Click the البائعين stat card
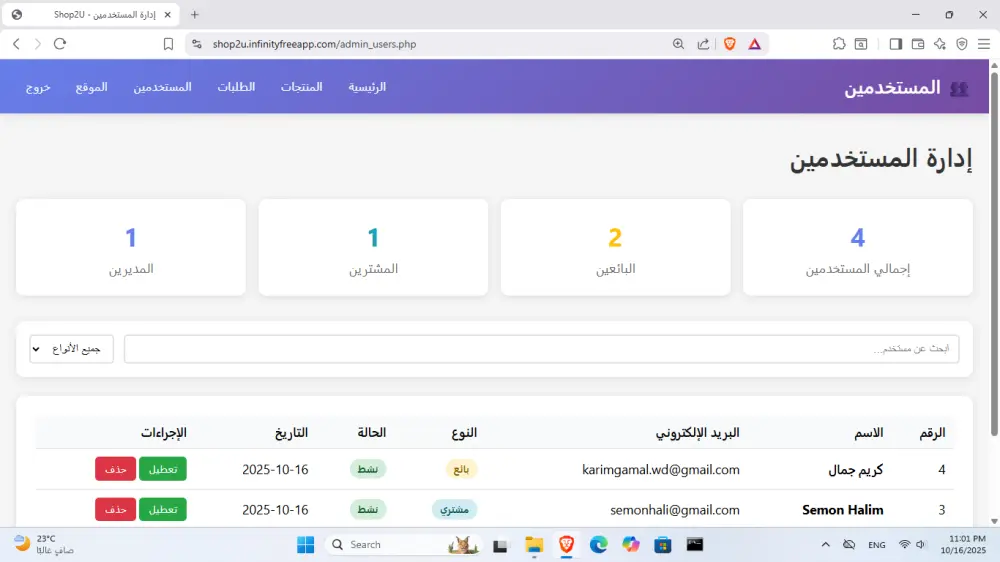1000x562 pixels. (x=615, y=248)
